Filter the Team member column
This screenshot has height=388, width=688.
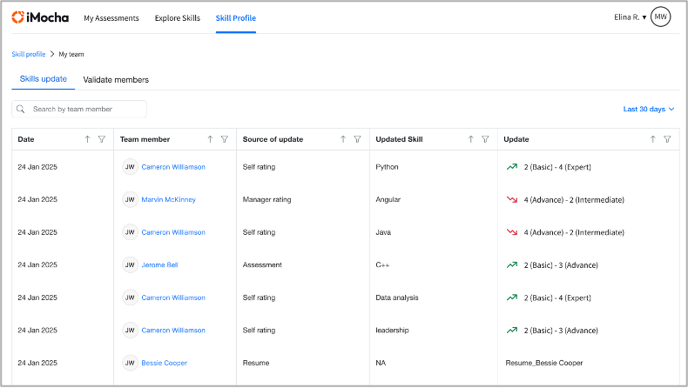pyautogui.click(x=225, y=139)
